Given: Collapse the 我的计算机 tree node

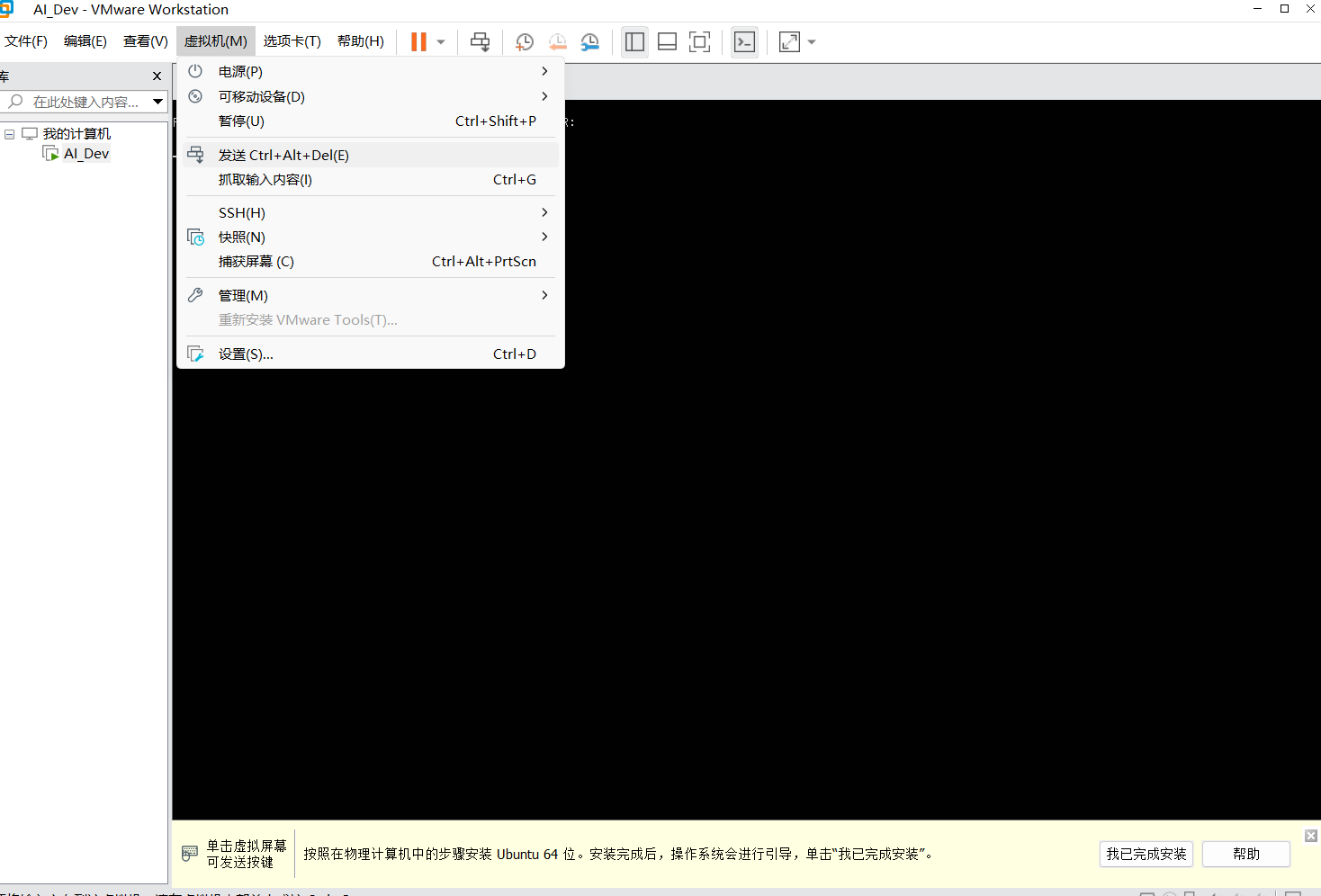Looking at the screenshot, I should (x=9, y=132).
